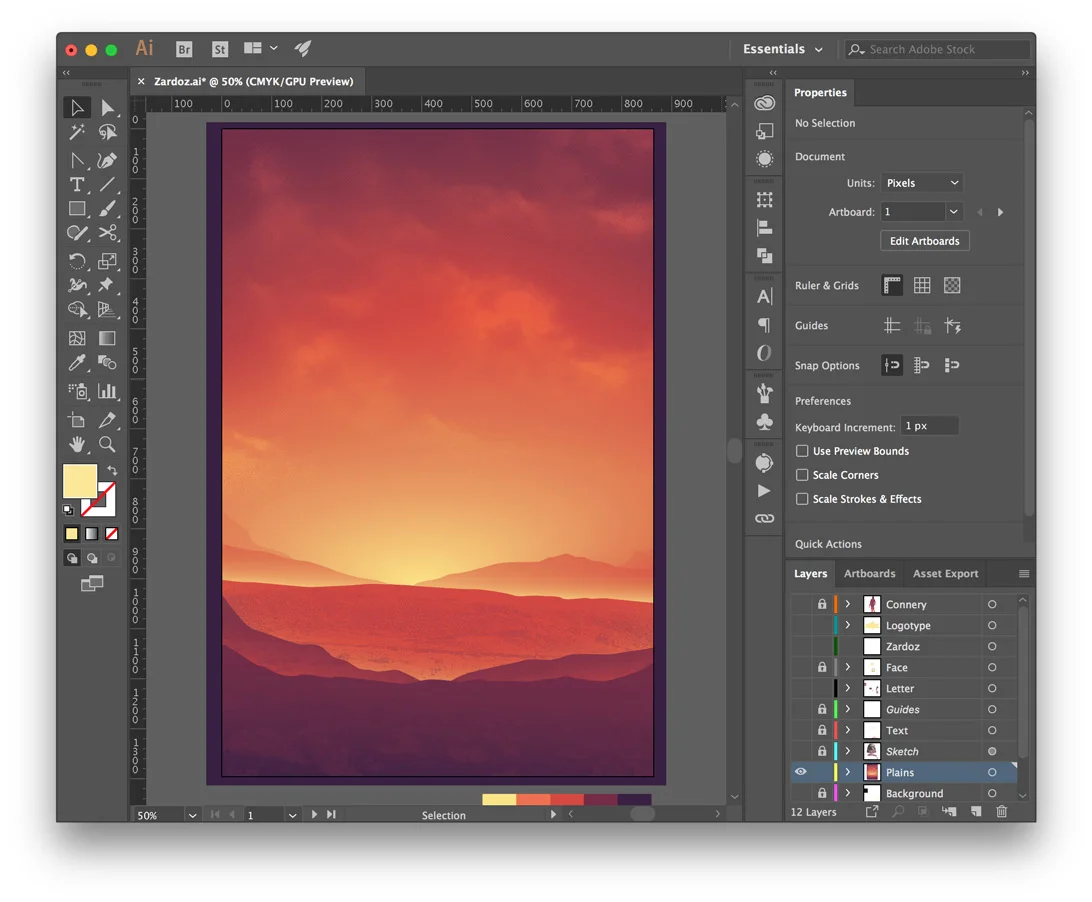Apply None using red slash button
This screenshot has height=902, width=1092.
point(111,534)
